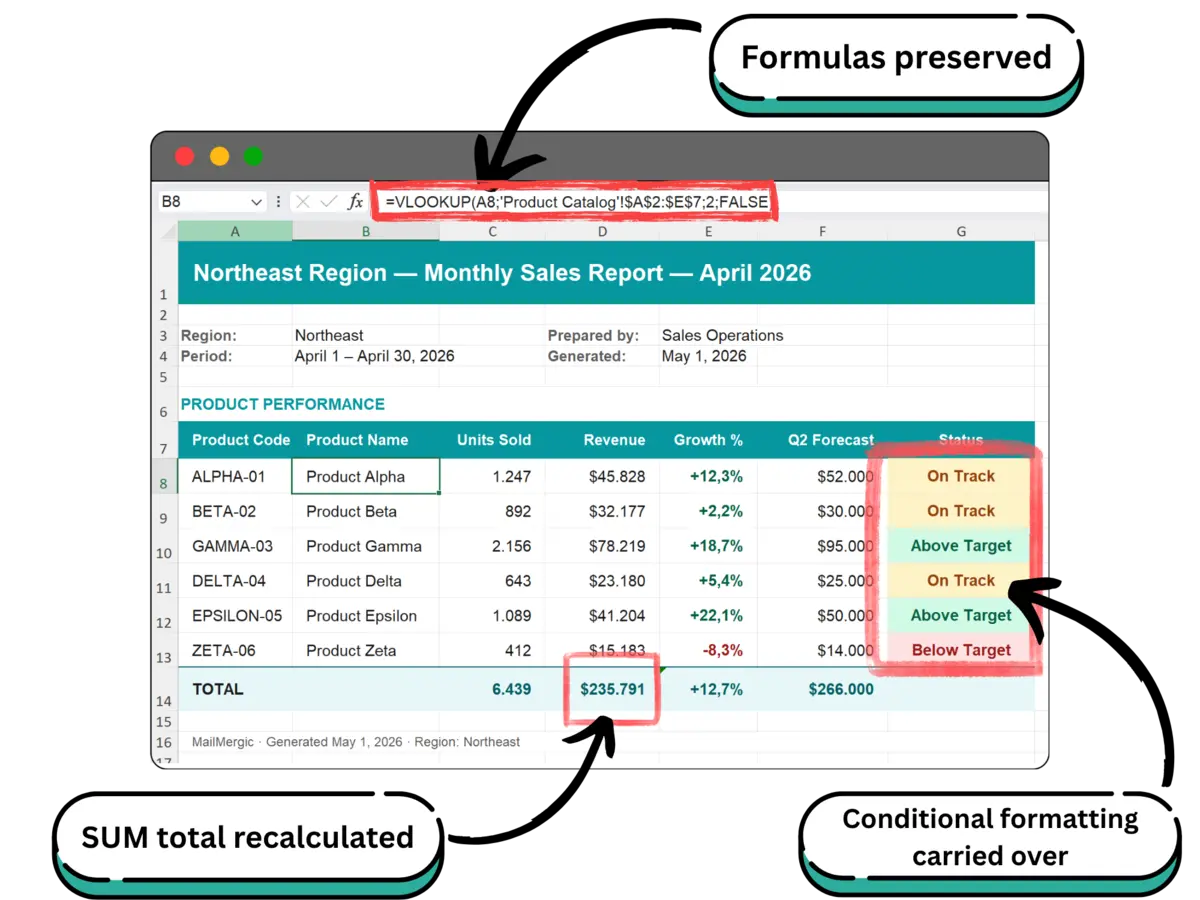Click the yellow minimize window button
Image resolution: width=1200 pixels, height=900 pixels.
coord(219,156)
